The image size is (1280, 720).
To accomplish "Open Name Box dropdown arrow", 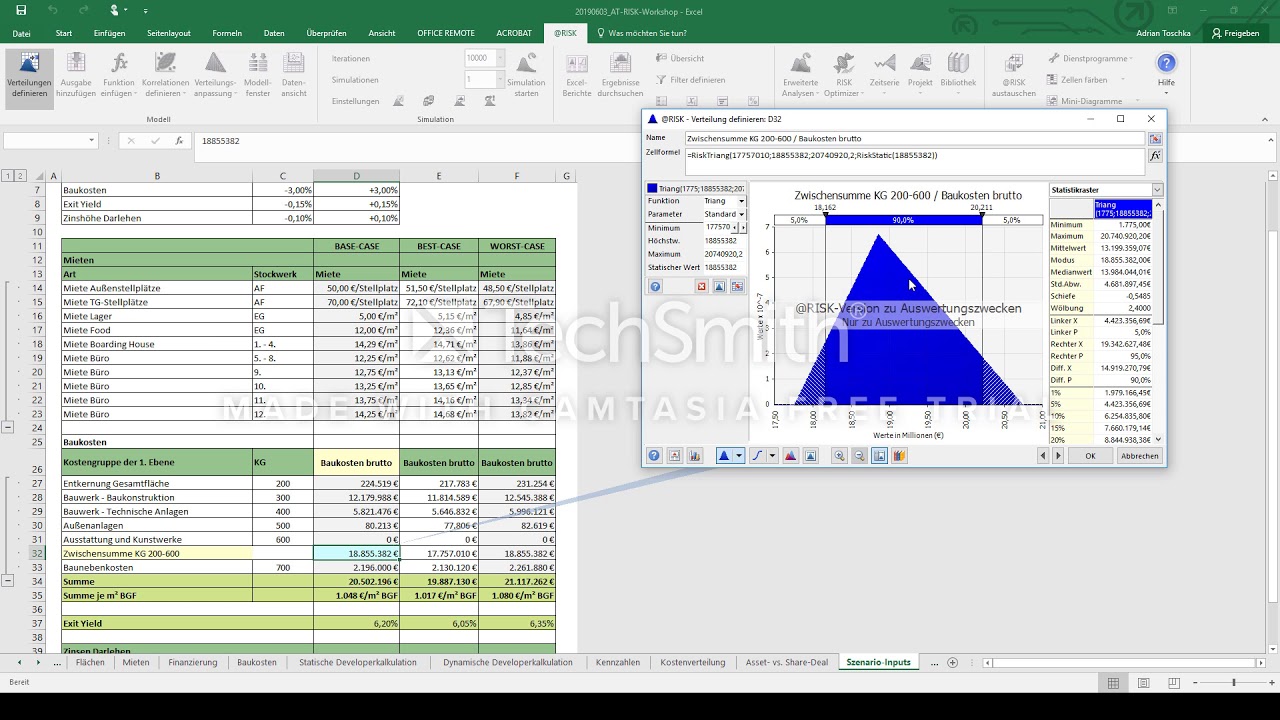I will click(x=92, y=141).
